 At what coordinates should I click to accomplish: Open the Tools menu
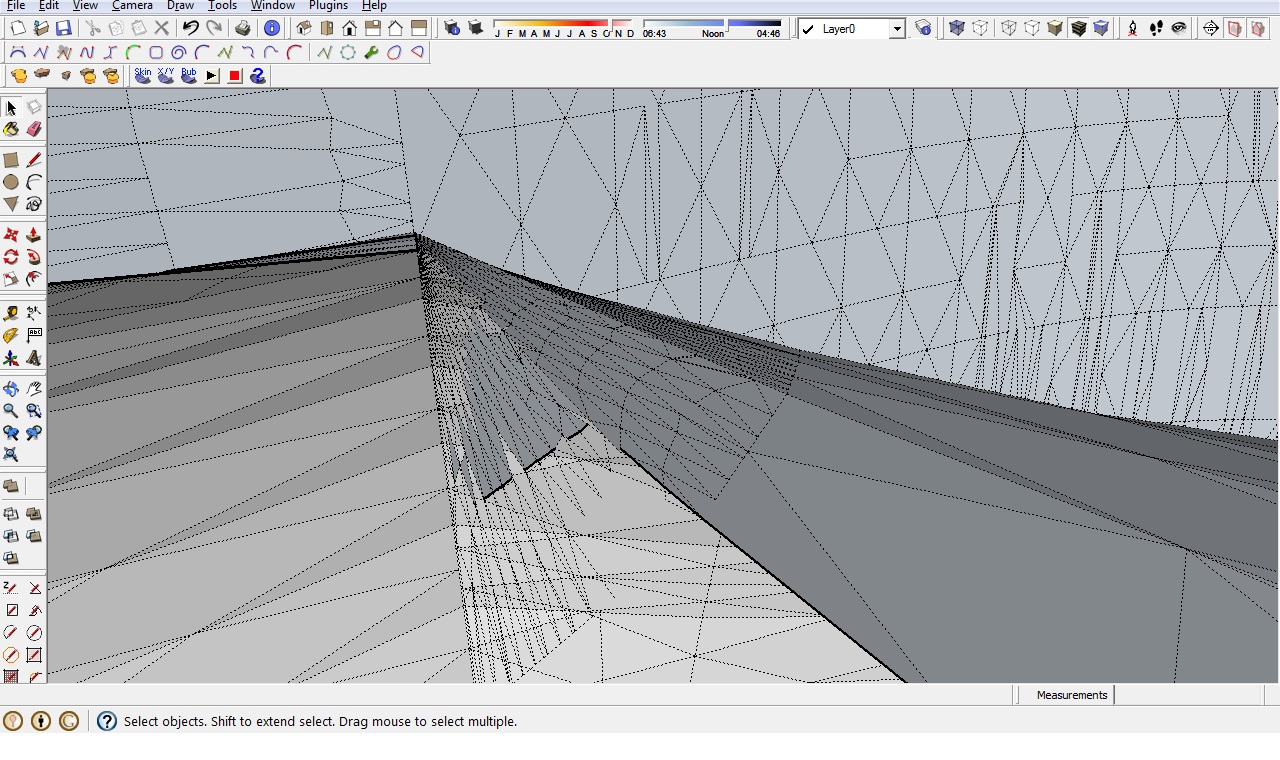(x=222, y=6)
